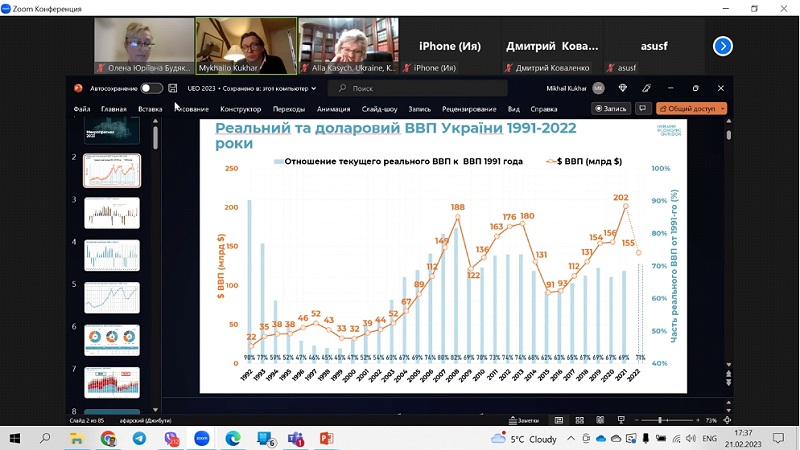Open Microsoft Teams from the taskbar
Viewport: 800px width, 450px height.
tap(295, 438)
